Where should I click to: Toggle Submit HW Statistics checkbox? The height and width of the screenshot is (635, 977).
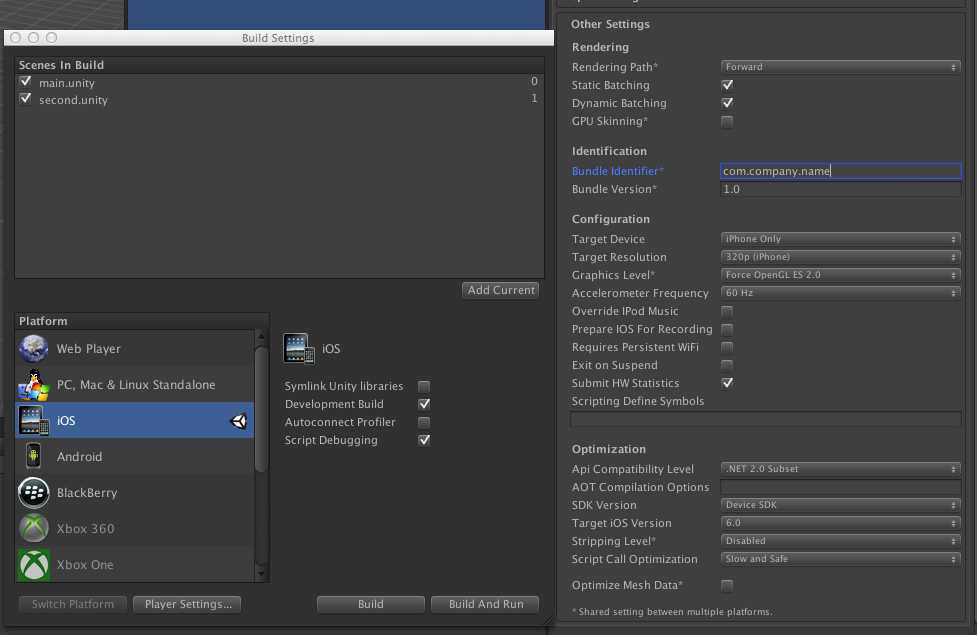coord(727,383)
